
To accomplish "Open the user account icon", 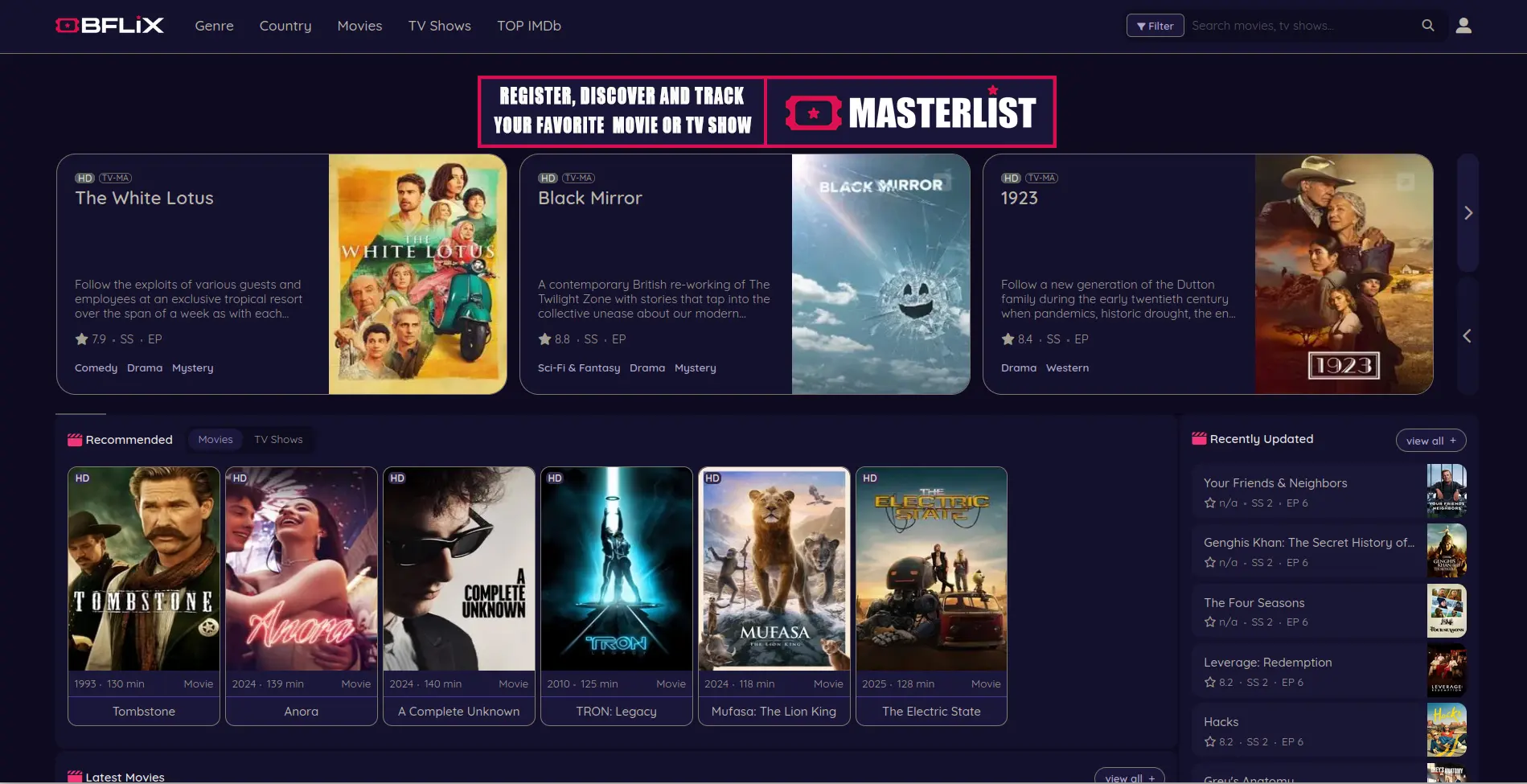I will click(1463, 26).
